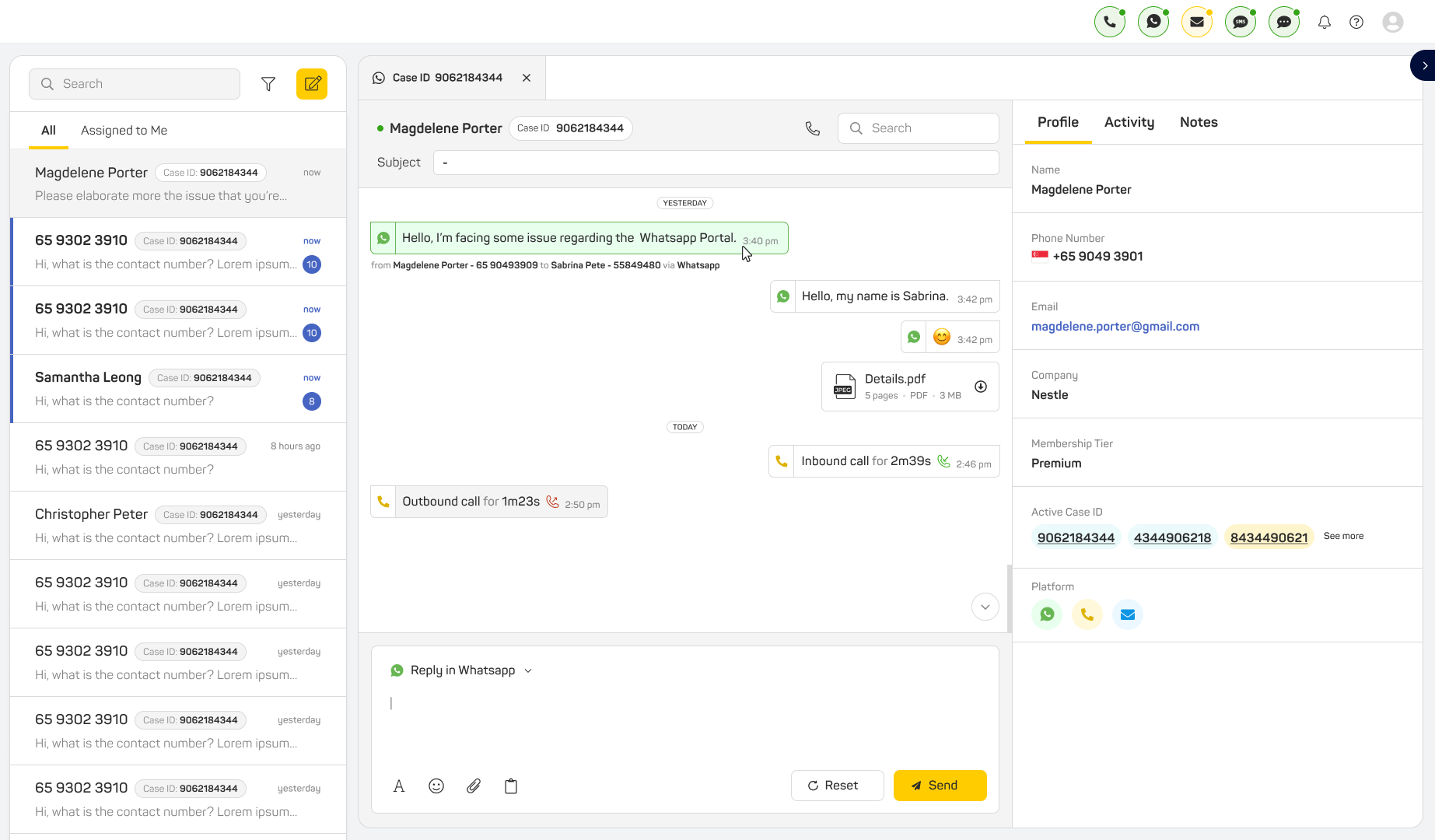Click the yellow compose new message icon
This screenshot has height=840, width=1435.
(312, 84)
